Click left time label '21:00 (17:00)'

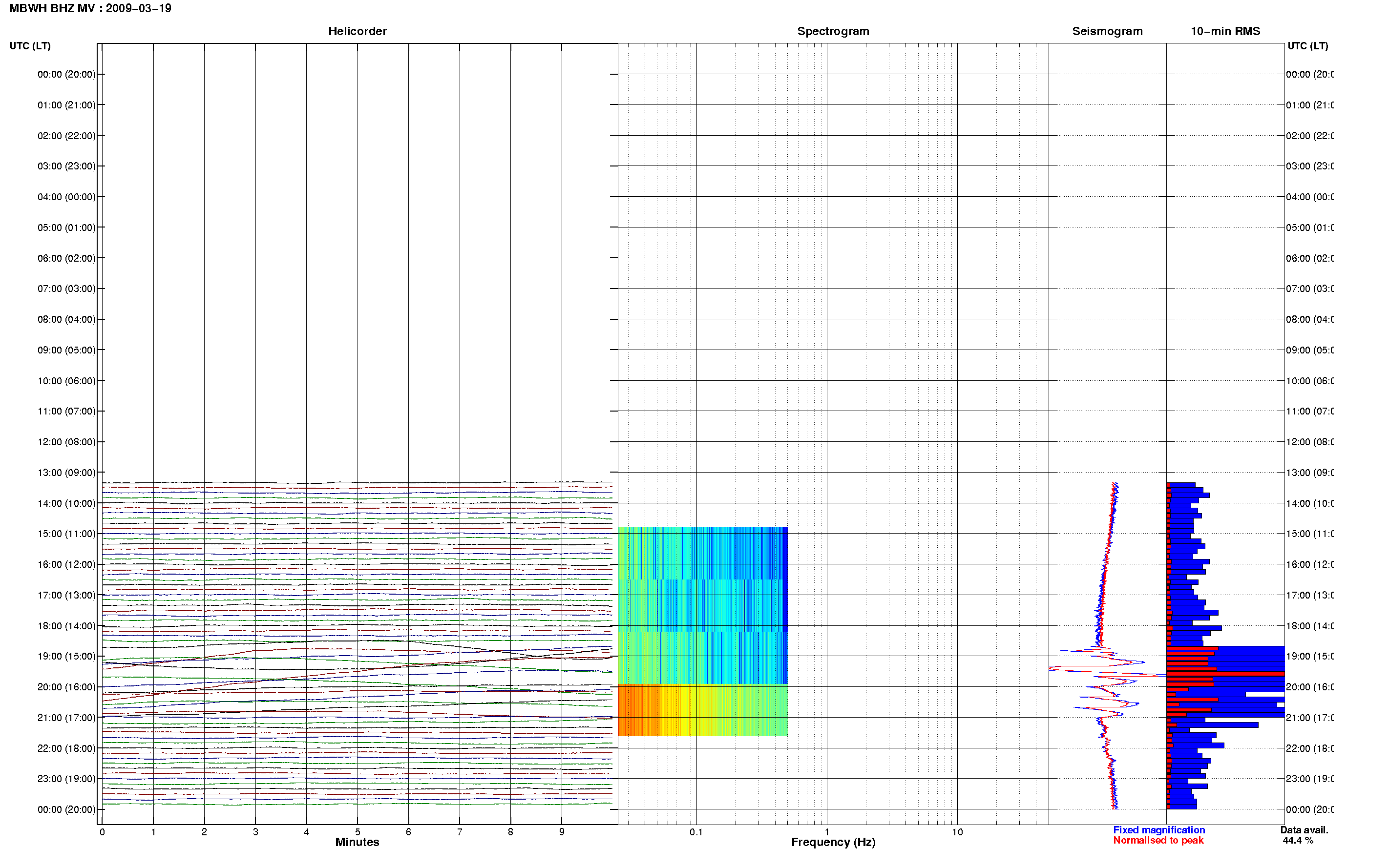point(66,718)
